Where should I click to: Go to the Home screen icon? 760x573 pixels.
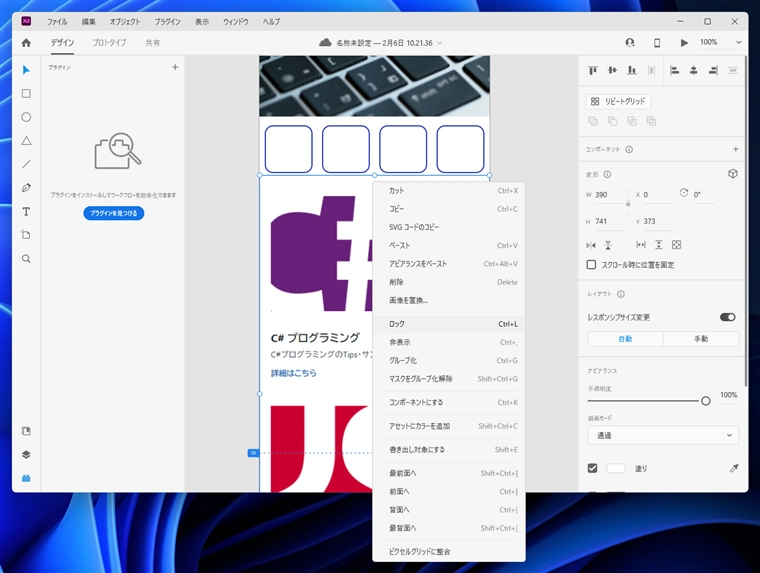pyautogui.click(x=26, y=43)
